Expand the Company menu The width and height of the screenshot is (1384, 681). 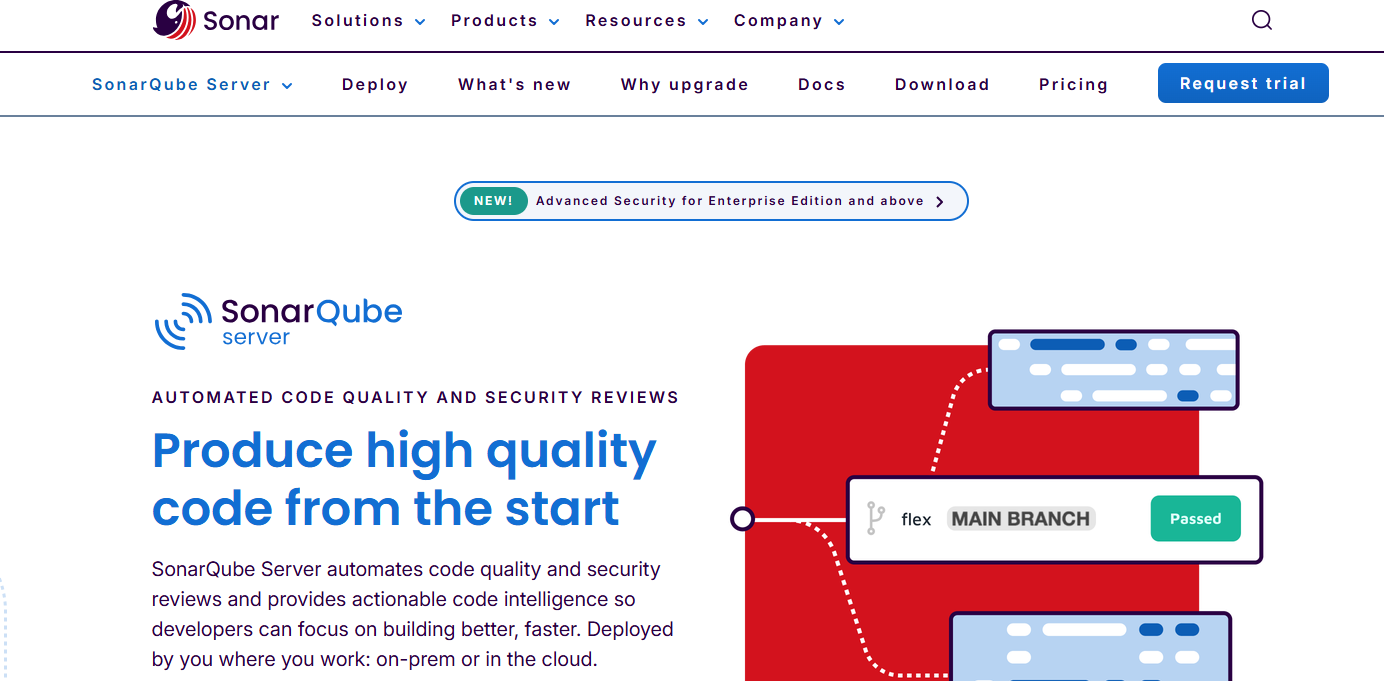pos(789,21)
